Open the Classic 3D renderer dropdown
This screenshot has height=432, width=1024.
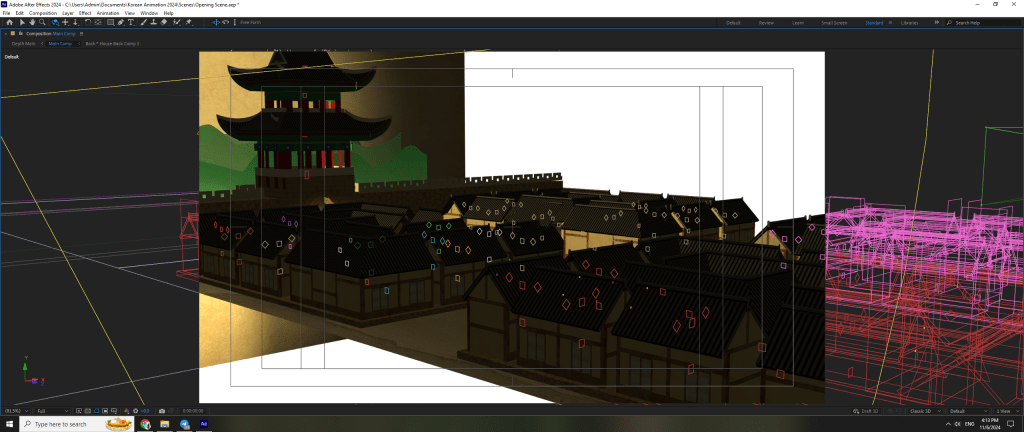[923, 411]
